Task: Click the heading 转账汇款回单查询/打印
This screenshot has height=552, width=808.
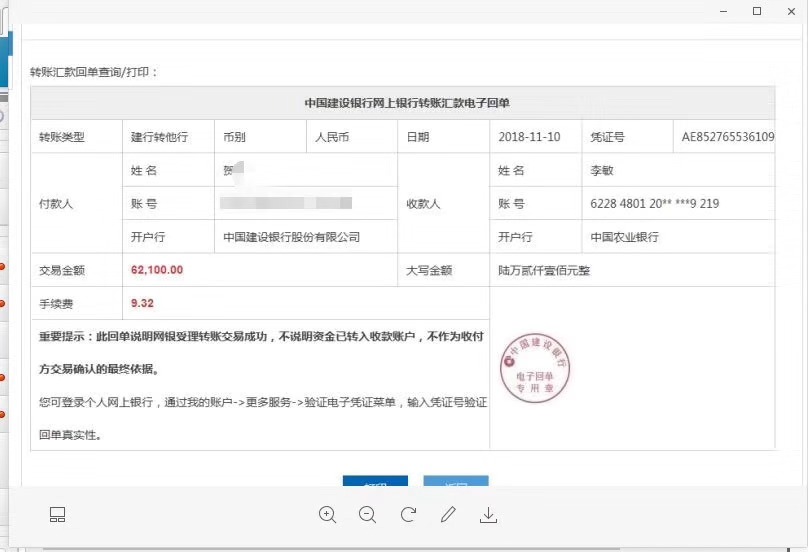Action: click(x=93, y=72)
